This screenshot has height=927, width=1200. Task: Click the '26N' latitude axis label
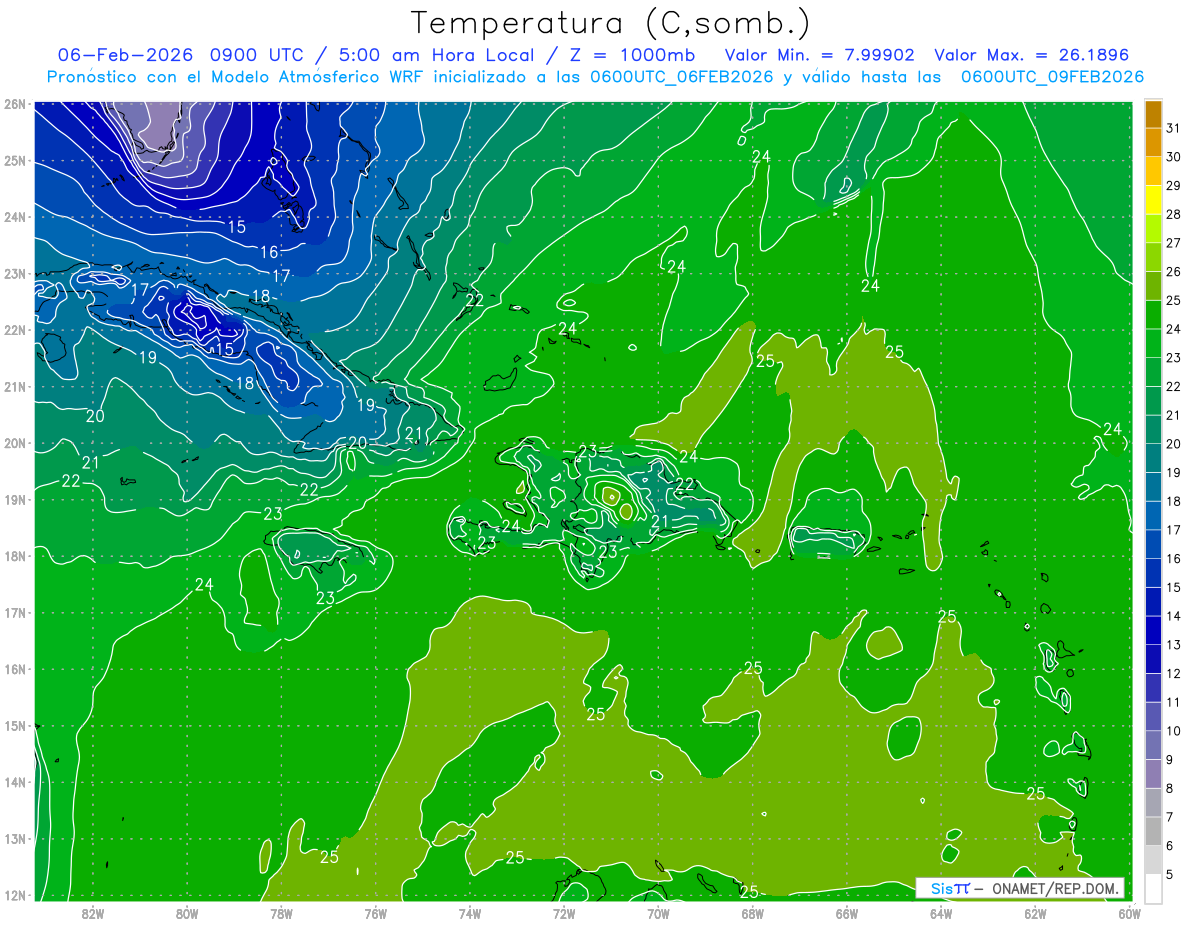coord(15,103)
